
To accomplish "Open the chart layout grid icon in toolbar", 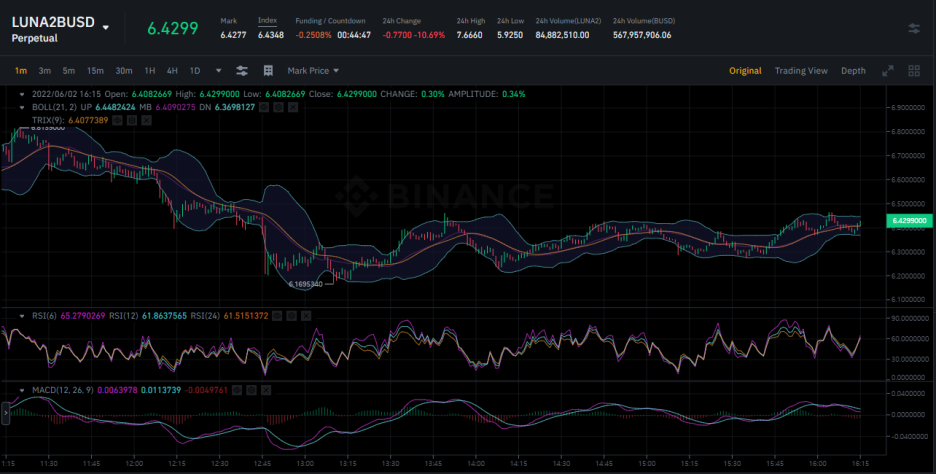I will pos(268,70).
